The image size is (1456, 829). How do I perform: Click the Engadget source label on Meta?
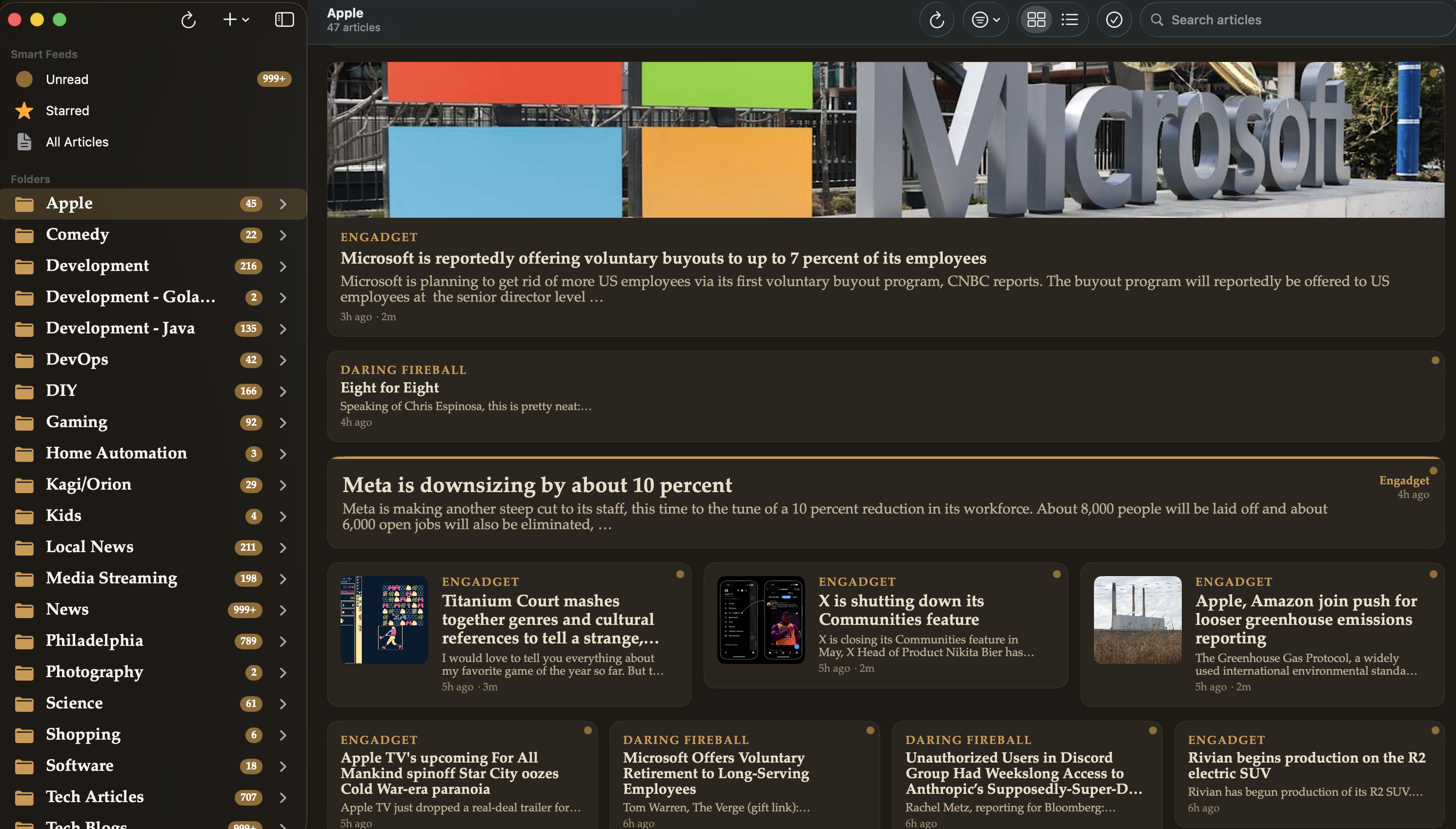[x=1404, y=480]
